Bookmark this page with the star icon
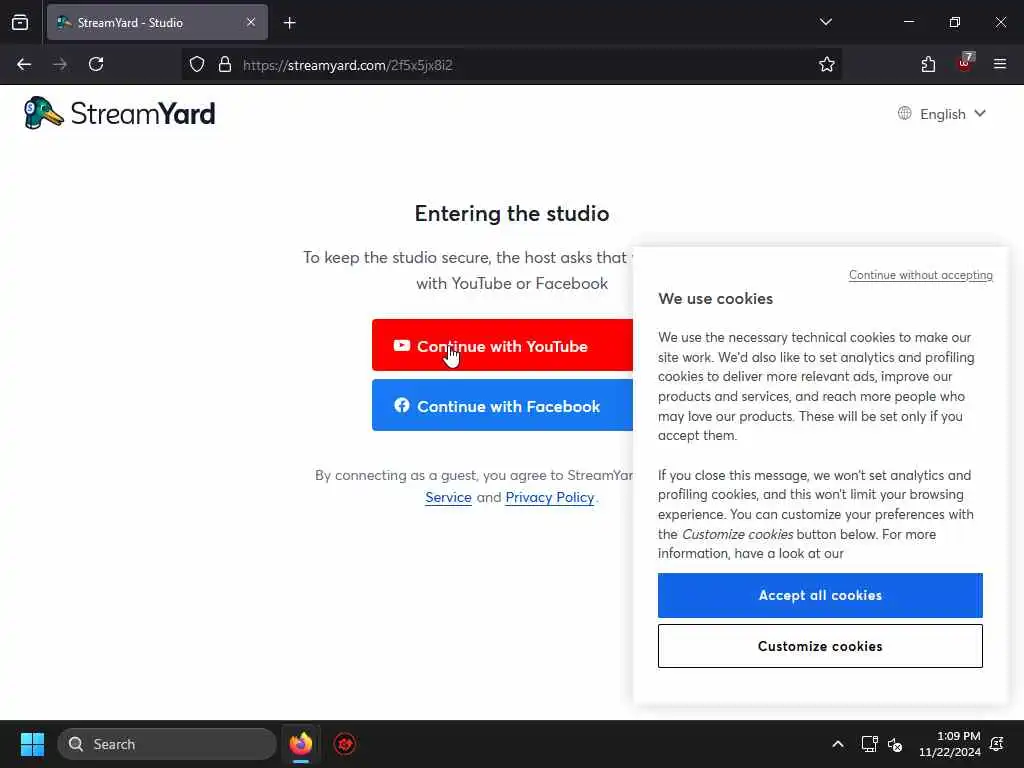 click(x=827, y=64)
